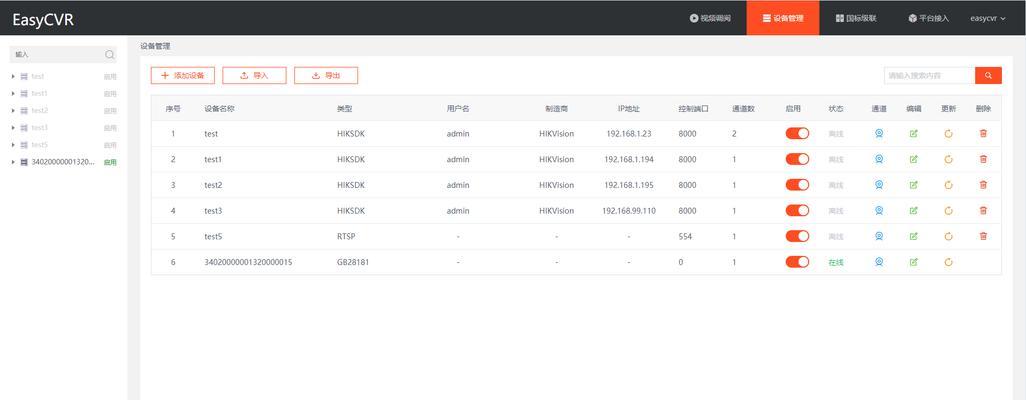Disable the test2 device toggle
Image resolution: width=1026 pixels, height=400 pixels.
click(797, 185)
